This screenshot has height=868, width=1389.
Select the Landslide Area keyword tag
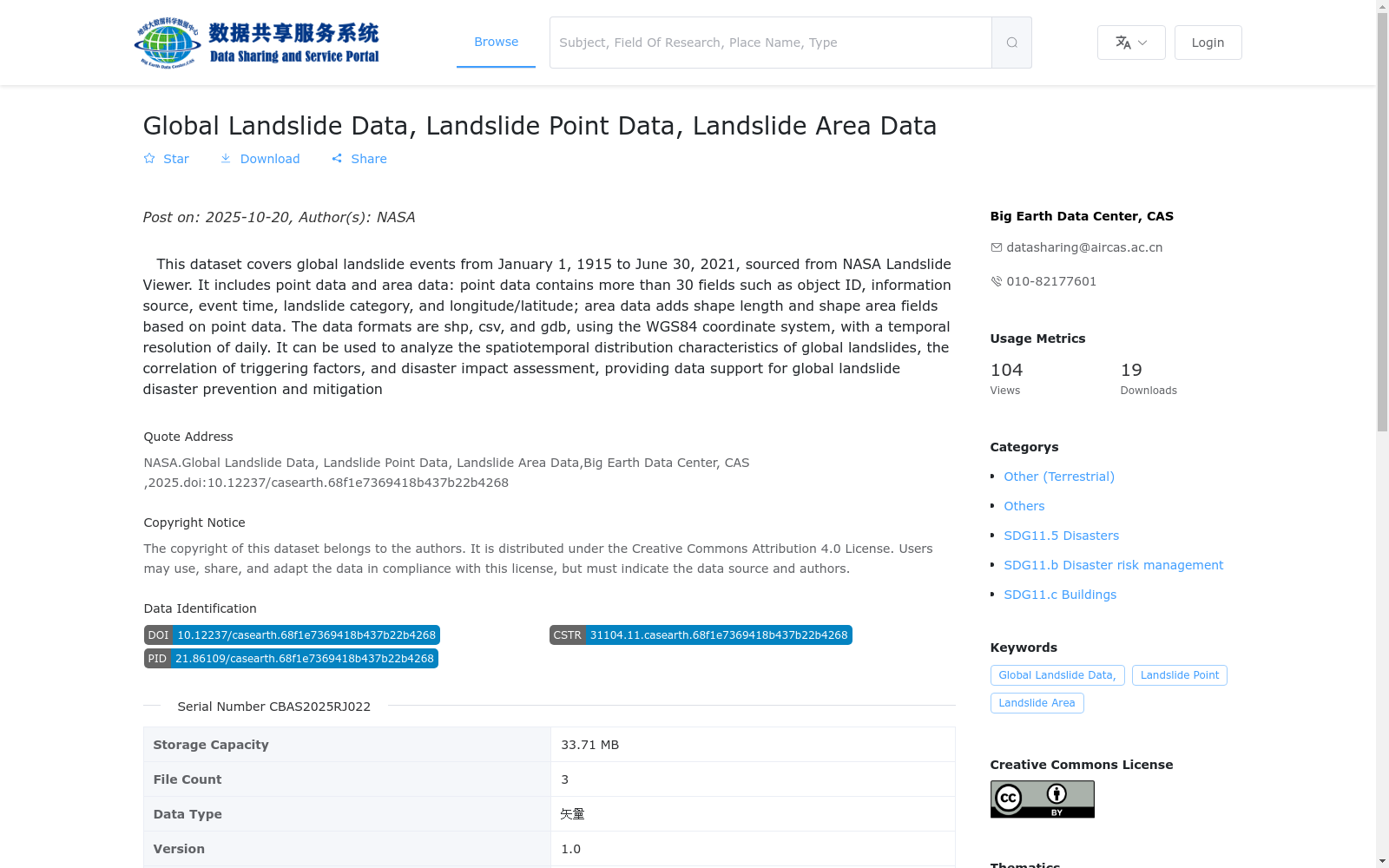pos(1037,703)
